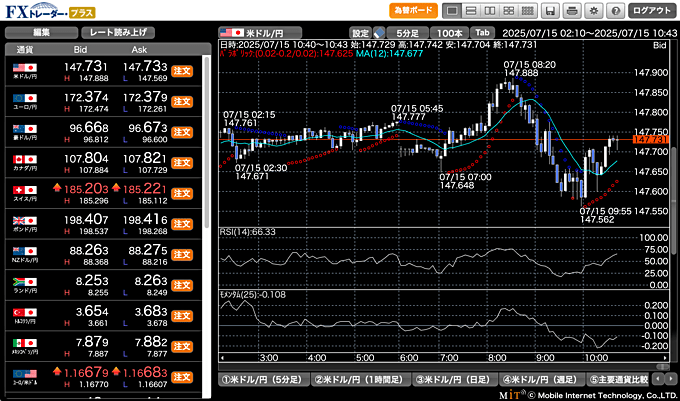Screen dimensions: 680x401
Task: Click the USD/JPY flag icon in rate list
Action: [x=25, y=68]
